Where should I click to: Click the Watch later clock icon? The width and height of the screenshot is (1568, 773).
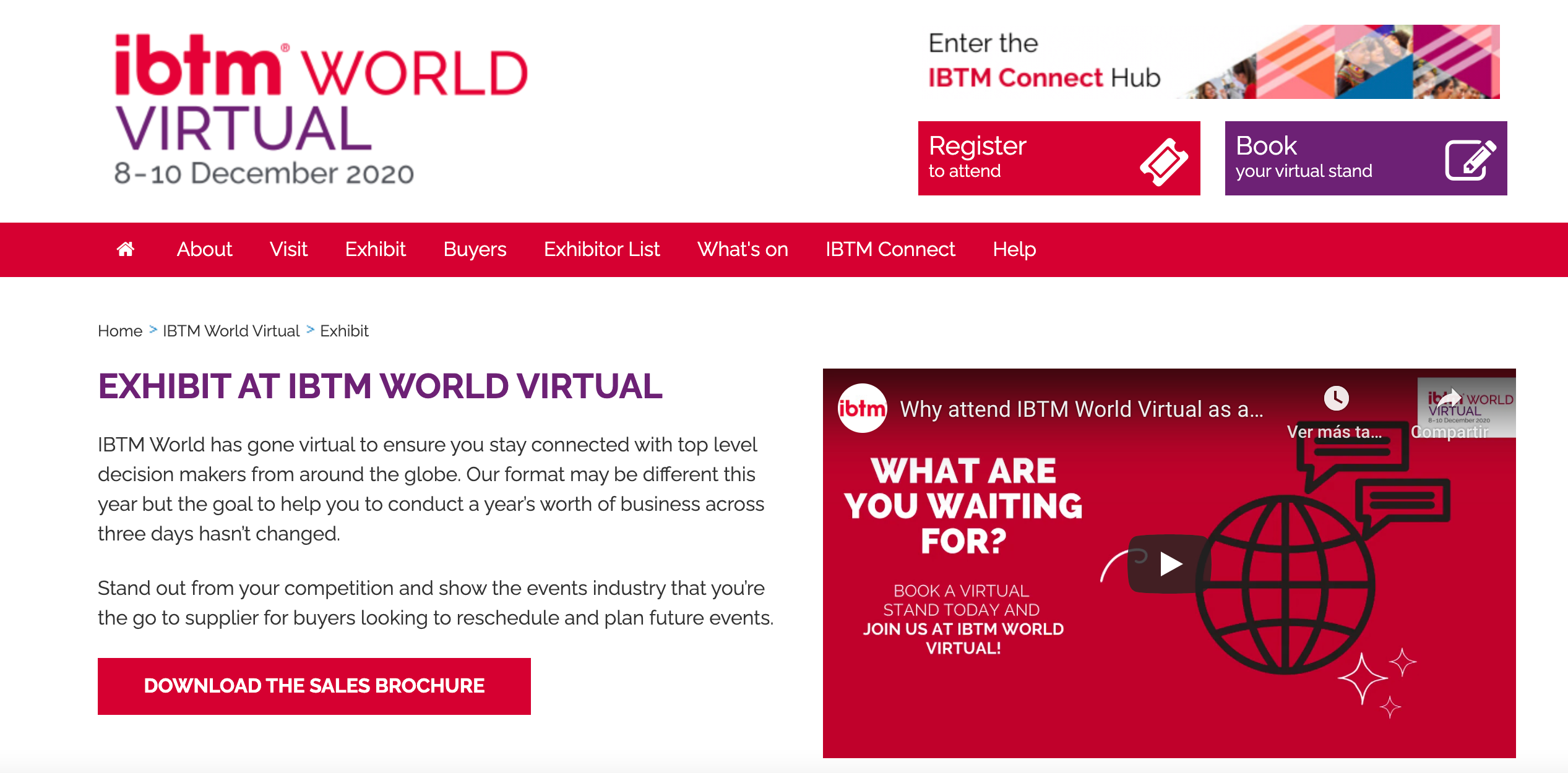[1336, 398]
